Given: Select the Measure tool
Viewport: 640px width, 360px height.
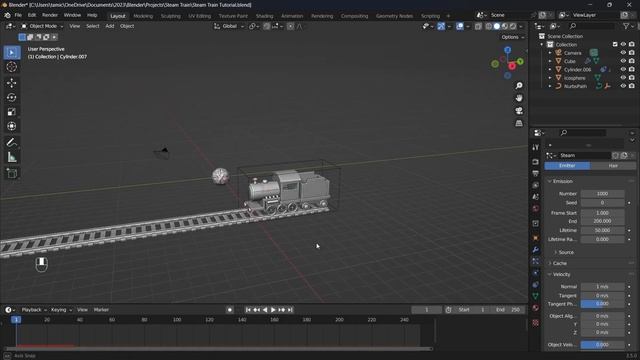Looking at the screenshot, I should pyautogui.click(x=12, y=157).
